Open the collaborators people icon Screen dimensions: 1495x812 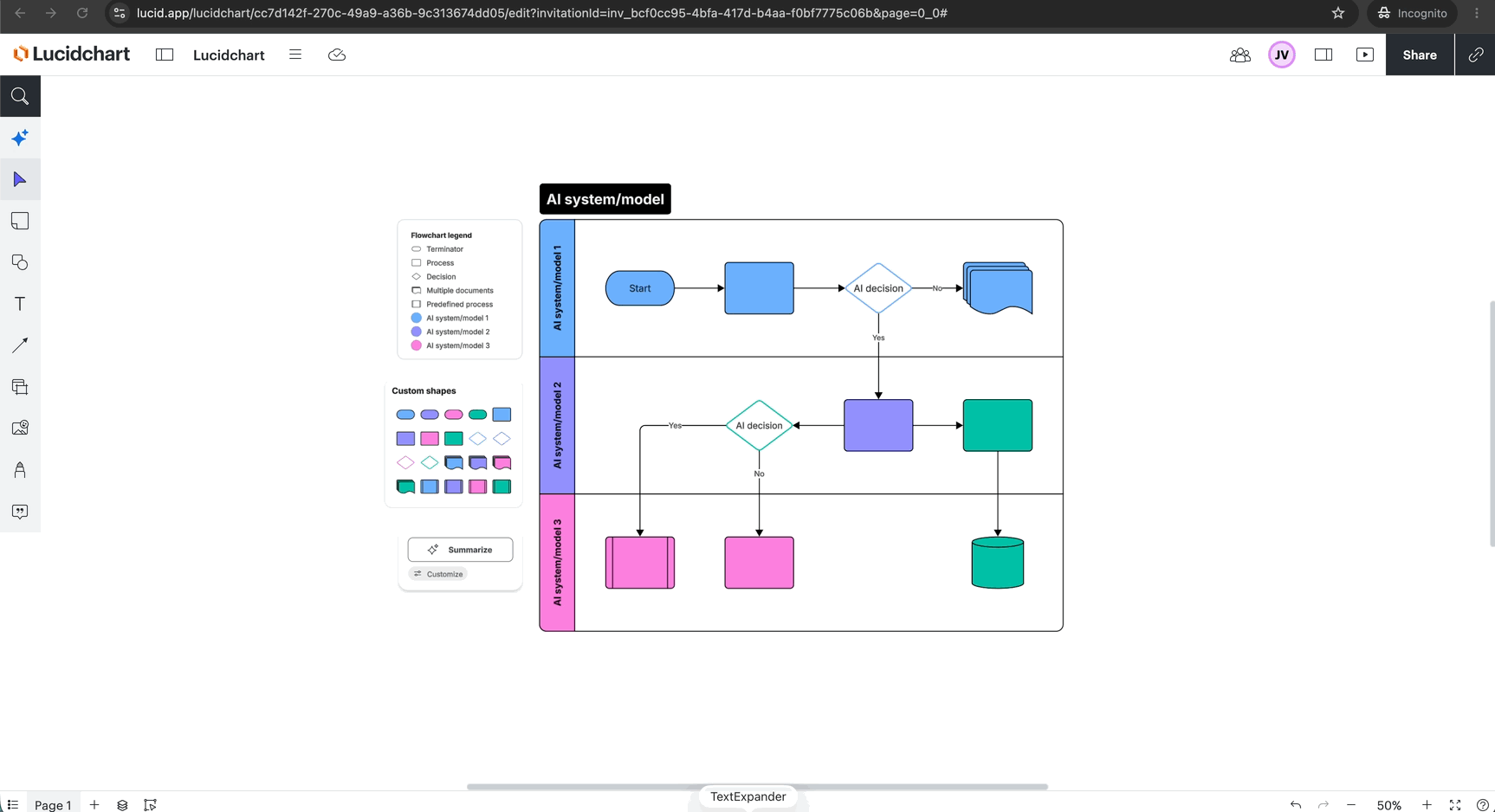click(1240, 55)
